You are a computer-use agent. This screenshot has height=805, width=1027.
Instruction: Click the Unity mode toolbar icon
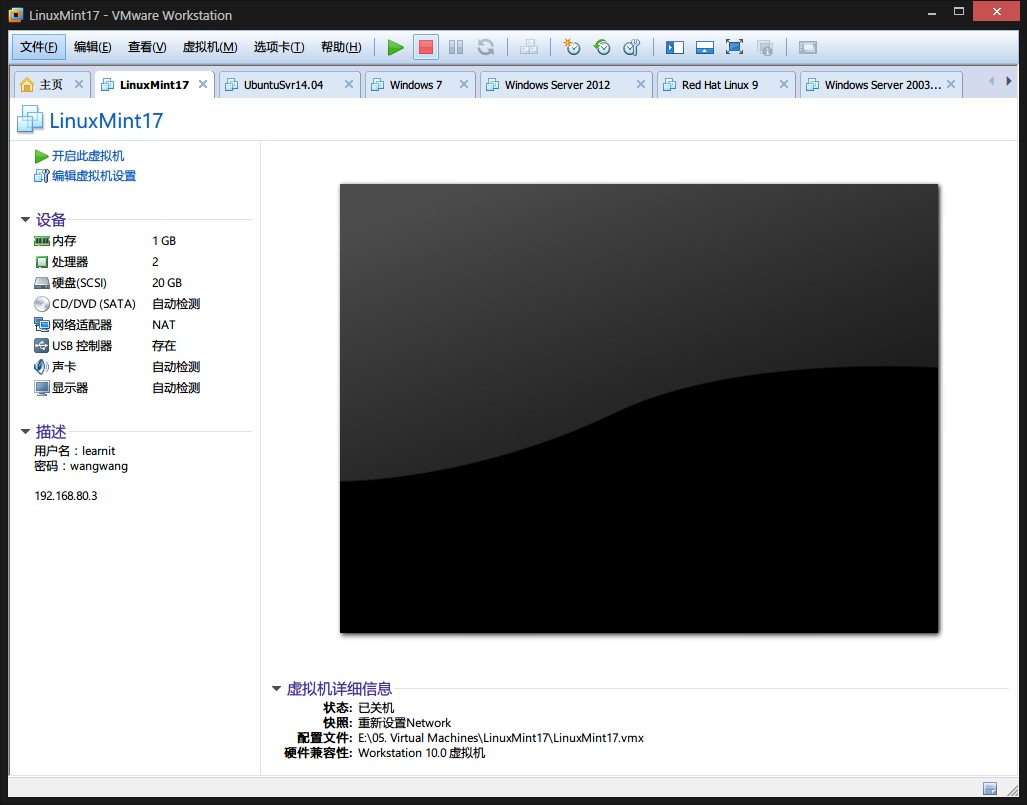coord(764,47)
